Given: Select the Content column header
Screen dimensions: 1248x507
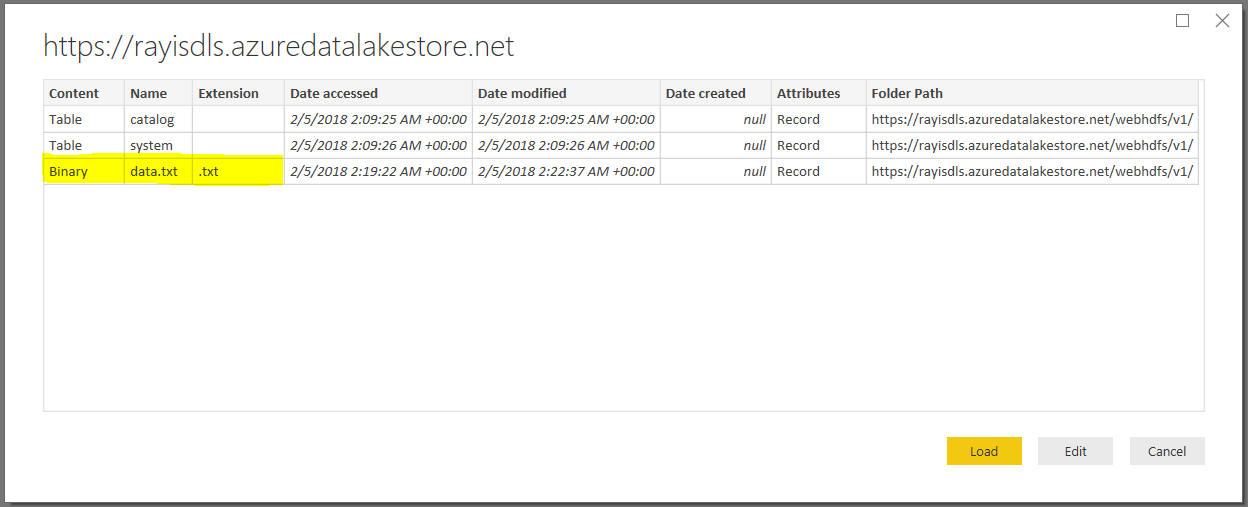Looking at the screenshot, I should coord(74,93).
